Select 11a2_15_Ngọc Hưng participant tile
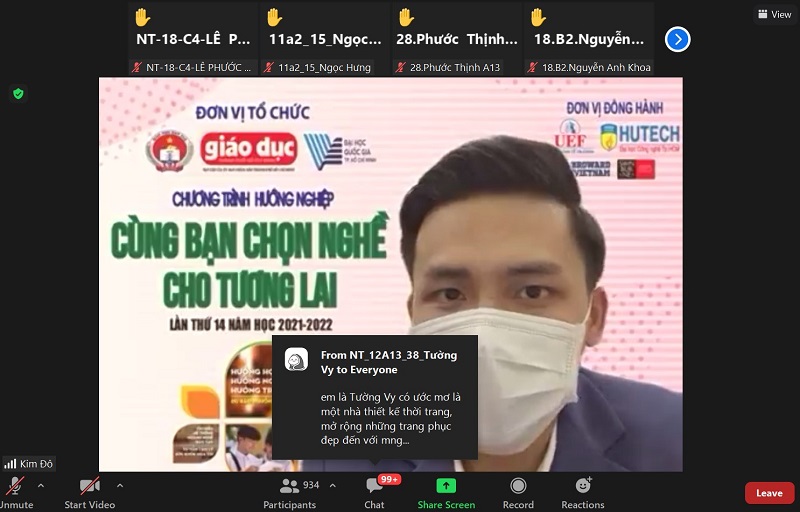 point(325,40)
